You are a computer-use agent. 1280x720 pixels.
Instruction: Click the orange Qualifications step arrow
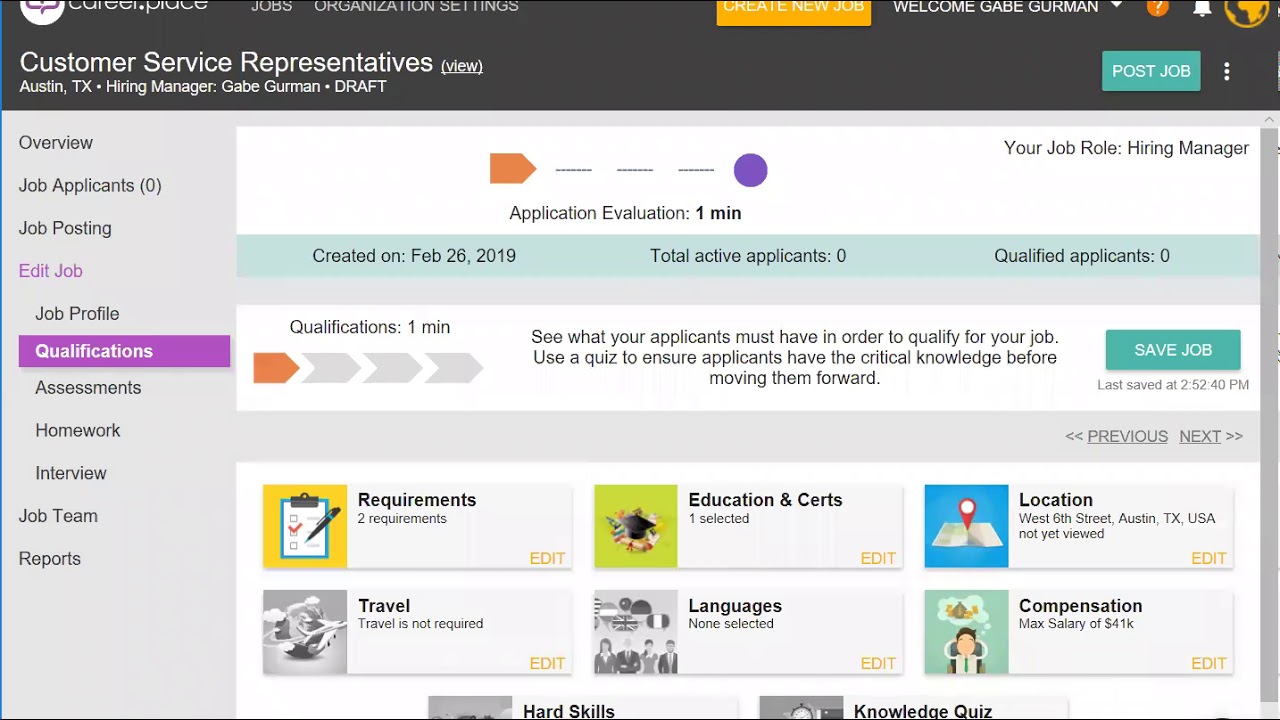277,368
